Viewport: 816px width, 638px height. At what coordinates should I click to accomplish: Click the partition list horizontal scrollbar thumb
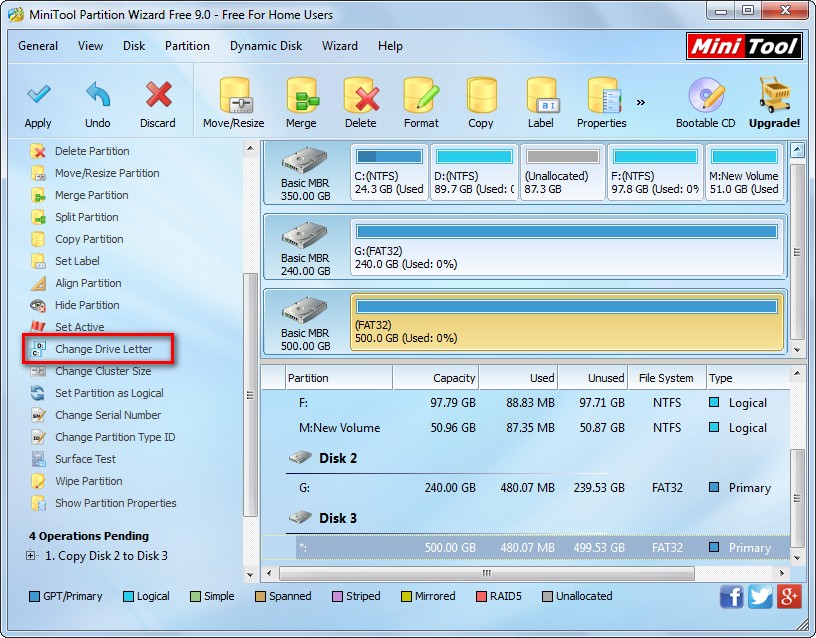pyautogui.click(x=487, y=574)
